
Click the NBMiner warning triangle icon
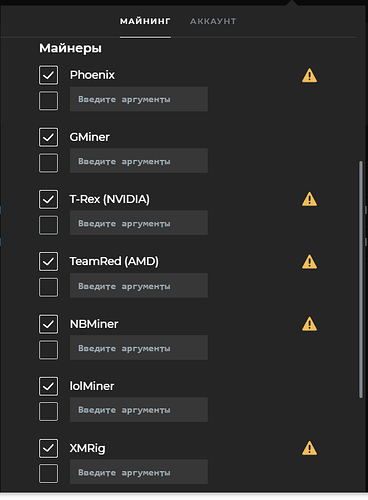[x=309, y=324]
